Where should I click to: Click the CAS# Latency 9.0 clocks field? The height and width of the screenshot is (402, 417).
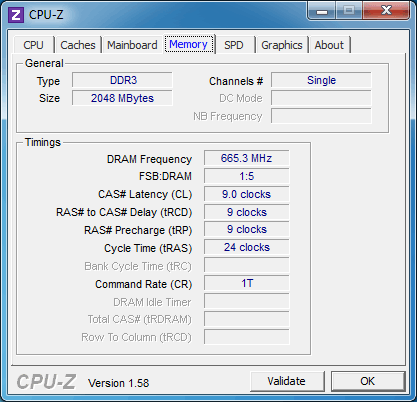247,194
